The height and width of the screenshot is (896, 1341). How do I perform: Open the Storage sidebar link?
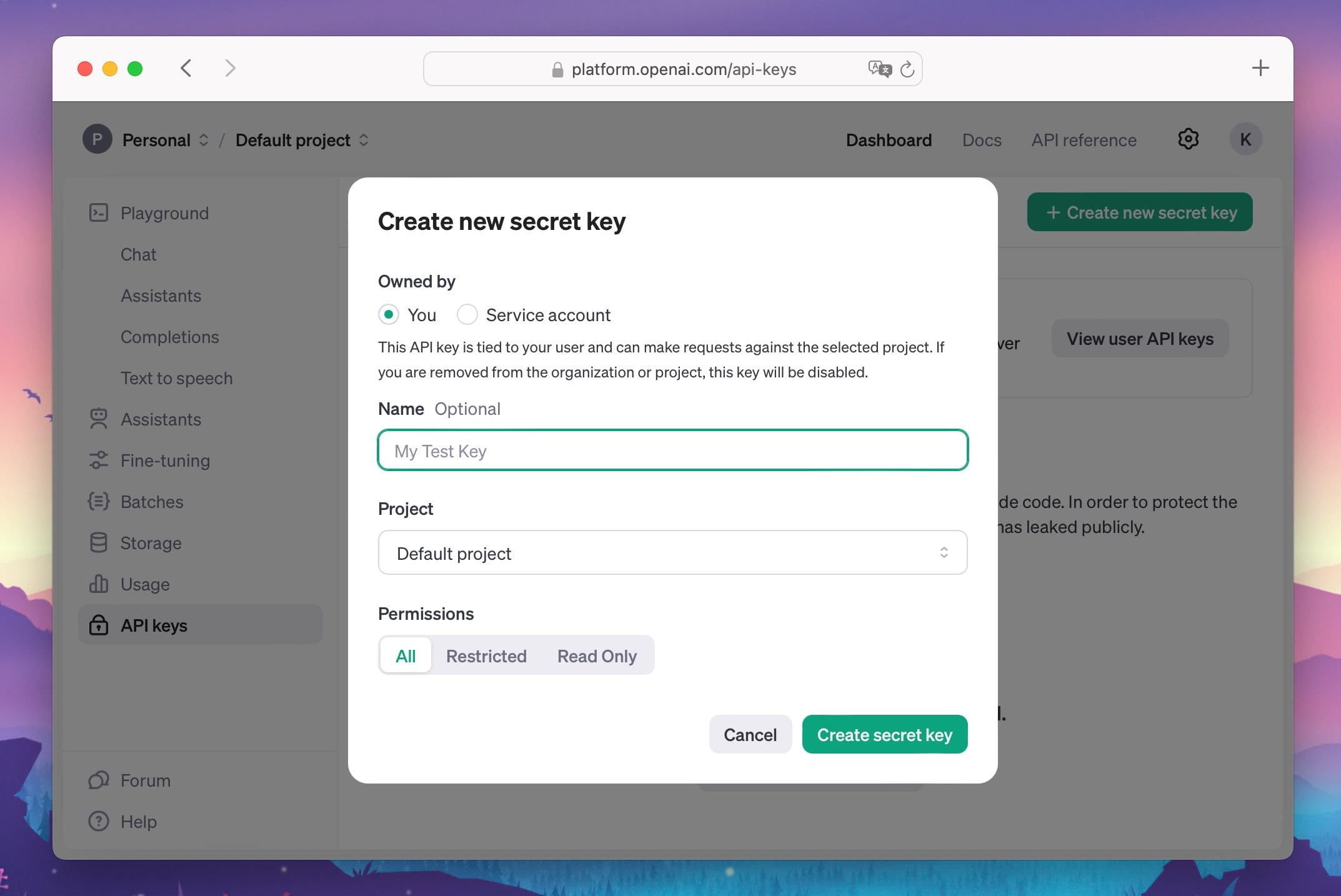(x=151, y=543)
